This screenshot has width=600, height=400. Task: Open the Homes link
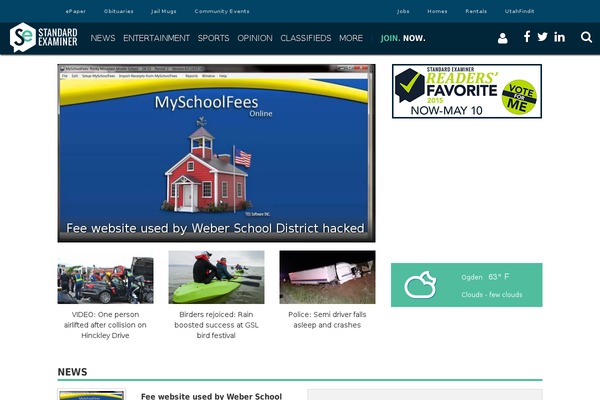[437, 11]
